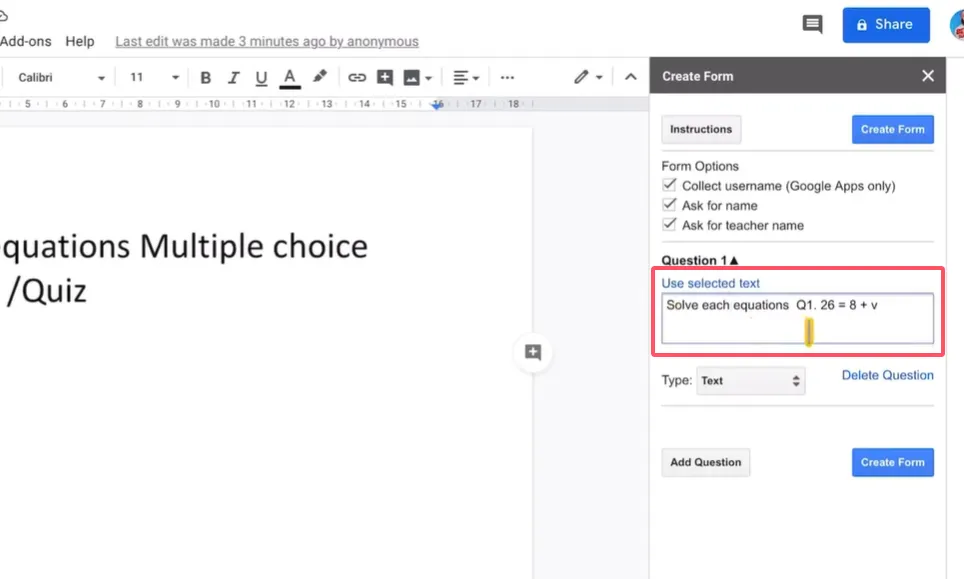This screenshot has width=964, height=579.
Task: Open the Calibri font dropdown
Action: (60, 78)
